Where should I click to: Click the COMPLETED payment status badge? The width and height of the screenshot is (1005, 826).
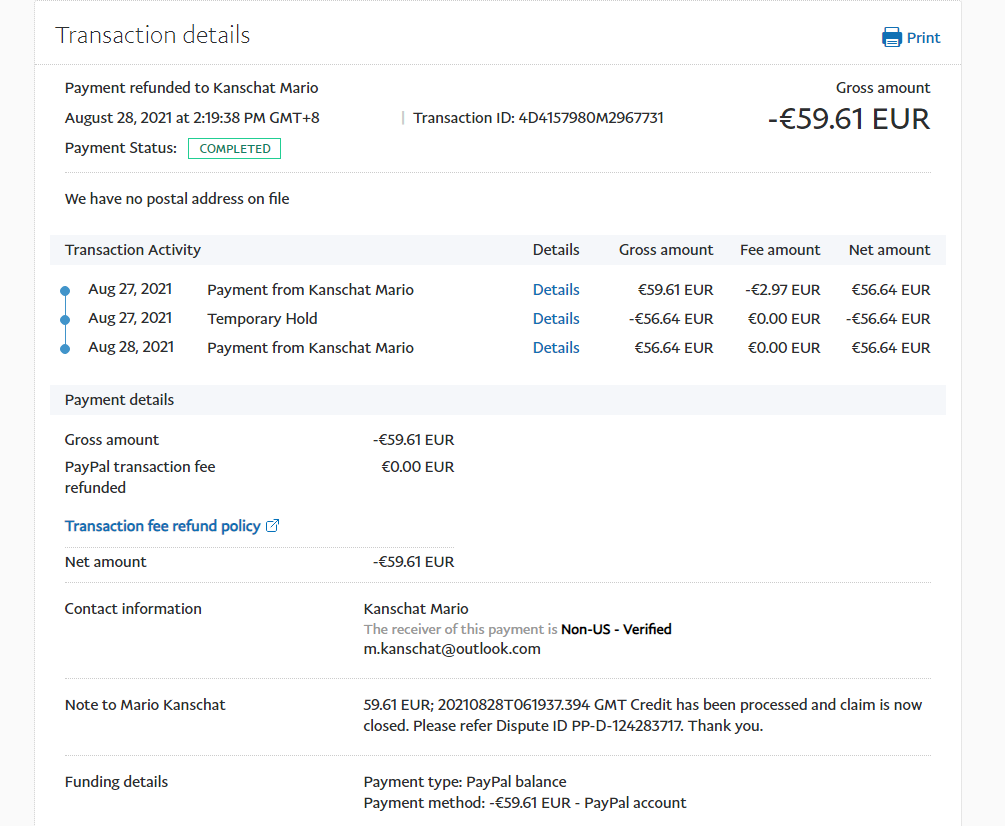tap(235, 149)
